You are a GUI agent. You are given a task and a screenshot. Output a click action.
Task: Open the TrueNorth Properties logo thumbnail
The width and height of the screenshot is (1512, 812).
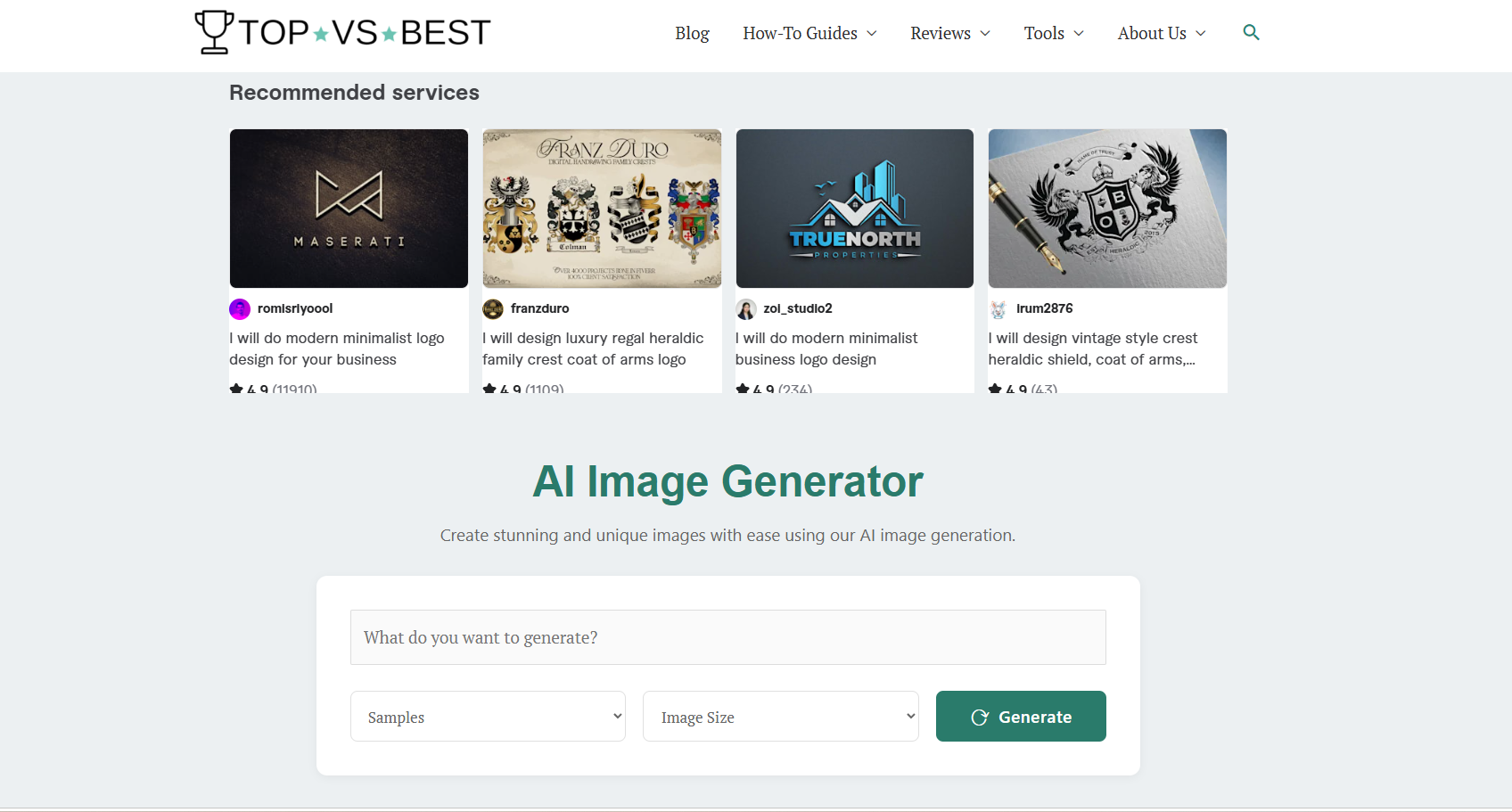[x=854, y=209]
